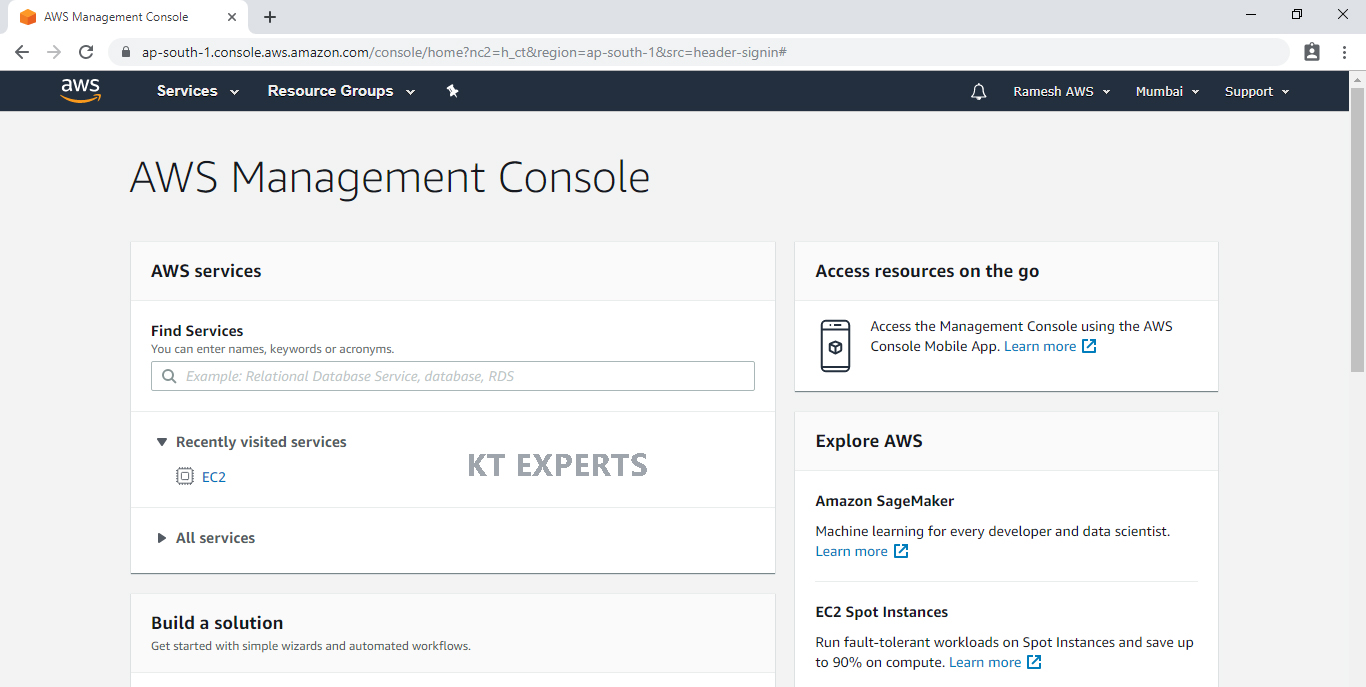Open the Mumbai region selector
This screenshot has height=687, width=1366.
1167,91
